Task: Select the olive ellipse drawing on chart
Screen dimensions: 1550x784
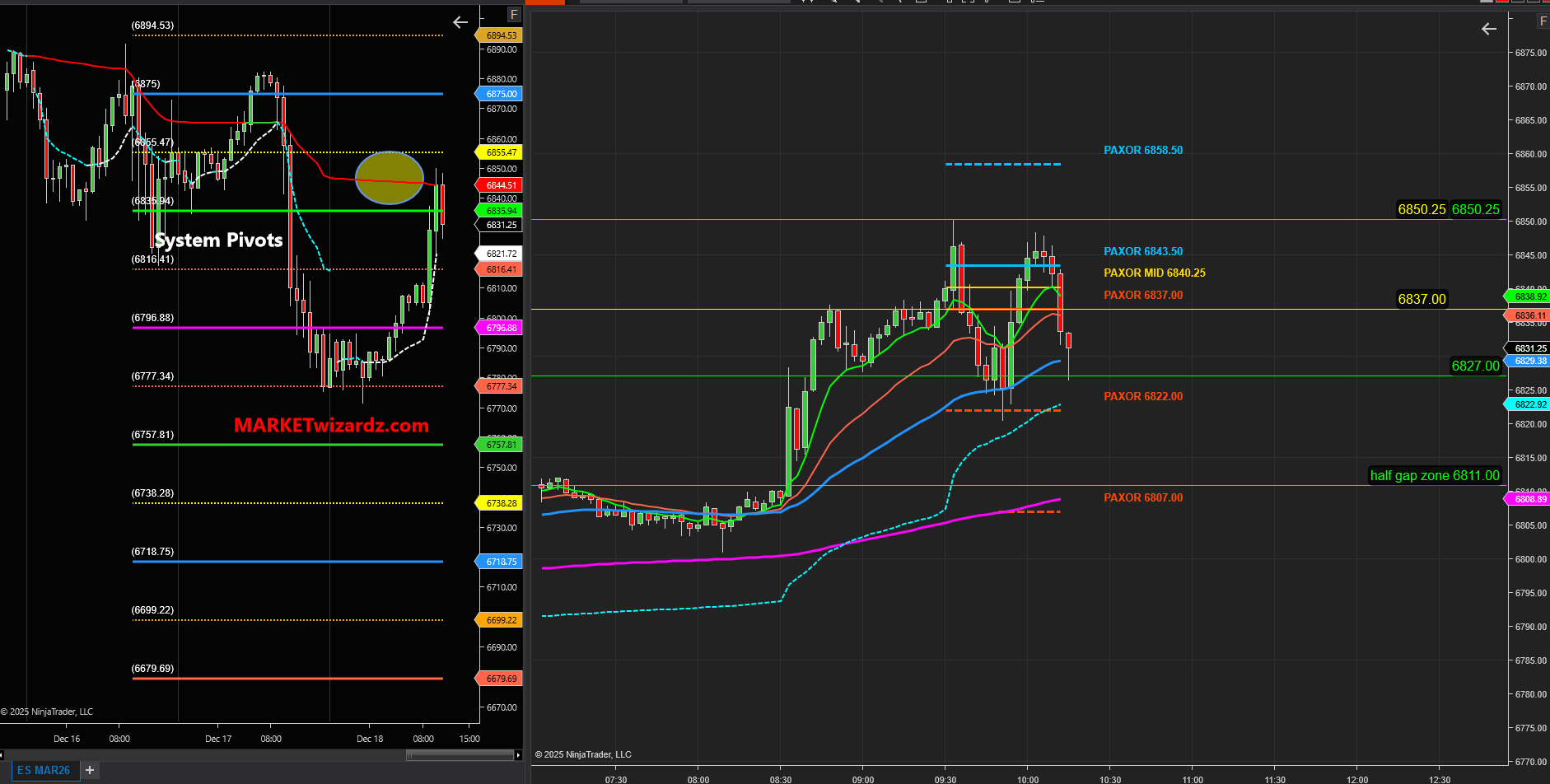Action: click(x=390, y=178)
